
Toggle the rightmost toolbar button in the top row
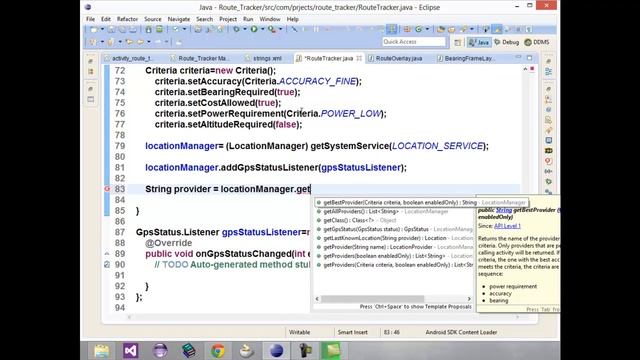click(529, 29)
